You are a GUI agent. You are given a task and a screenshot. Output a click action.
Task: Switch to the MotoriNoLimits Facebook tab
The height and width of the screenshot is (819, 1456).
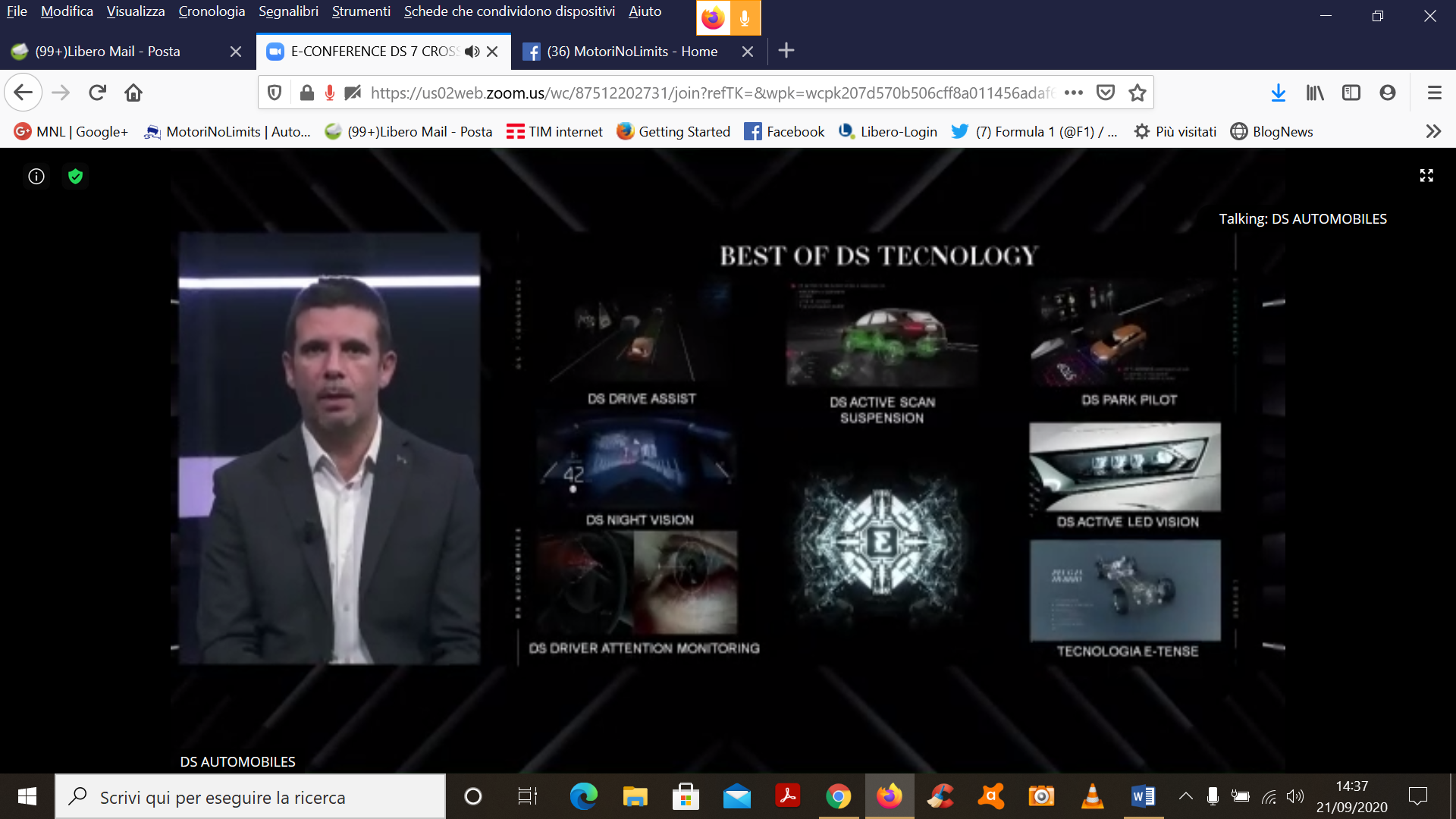pyautogui.click(x=632, y=52)
